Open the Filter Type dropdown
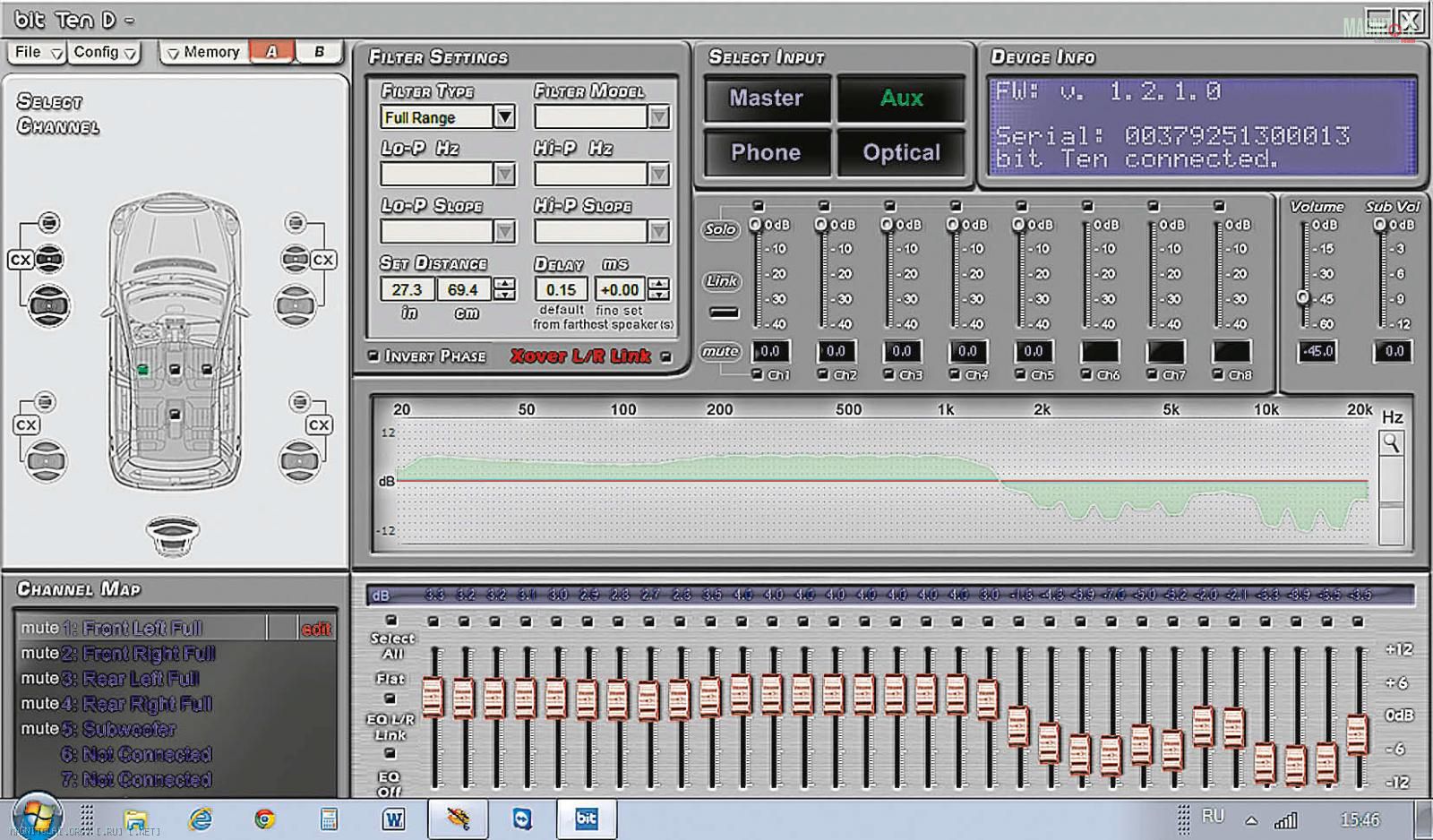This screenshot has height=840, width=1433. click(505, 117)
